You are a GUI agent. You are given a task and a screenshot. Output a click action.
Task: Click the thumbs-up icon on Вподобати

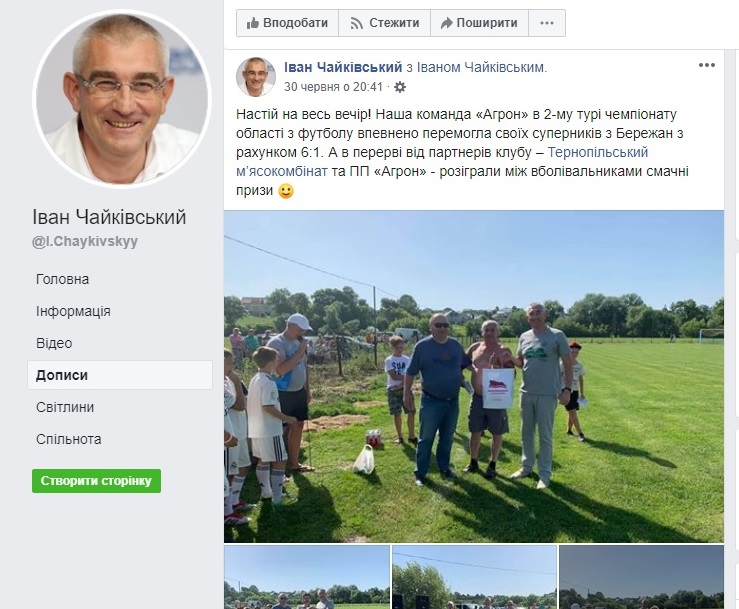pyautogui.click(x=253, y=23)
